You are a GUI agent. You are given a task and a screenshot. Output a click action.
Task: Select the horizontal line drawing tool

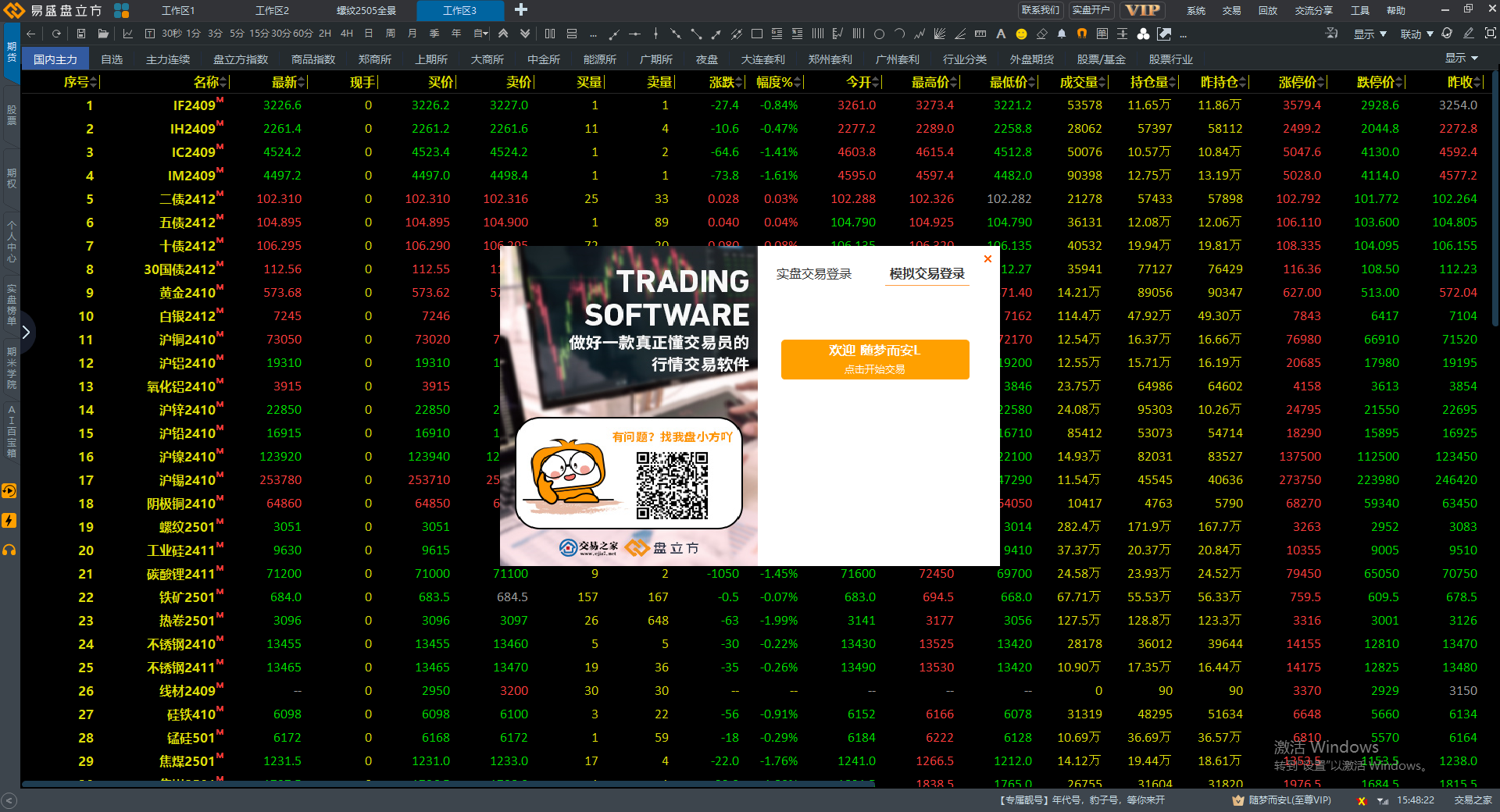[x=634, y=34]
